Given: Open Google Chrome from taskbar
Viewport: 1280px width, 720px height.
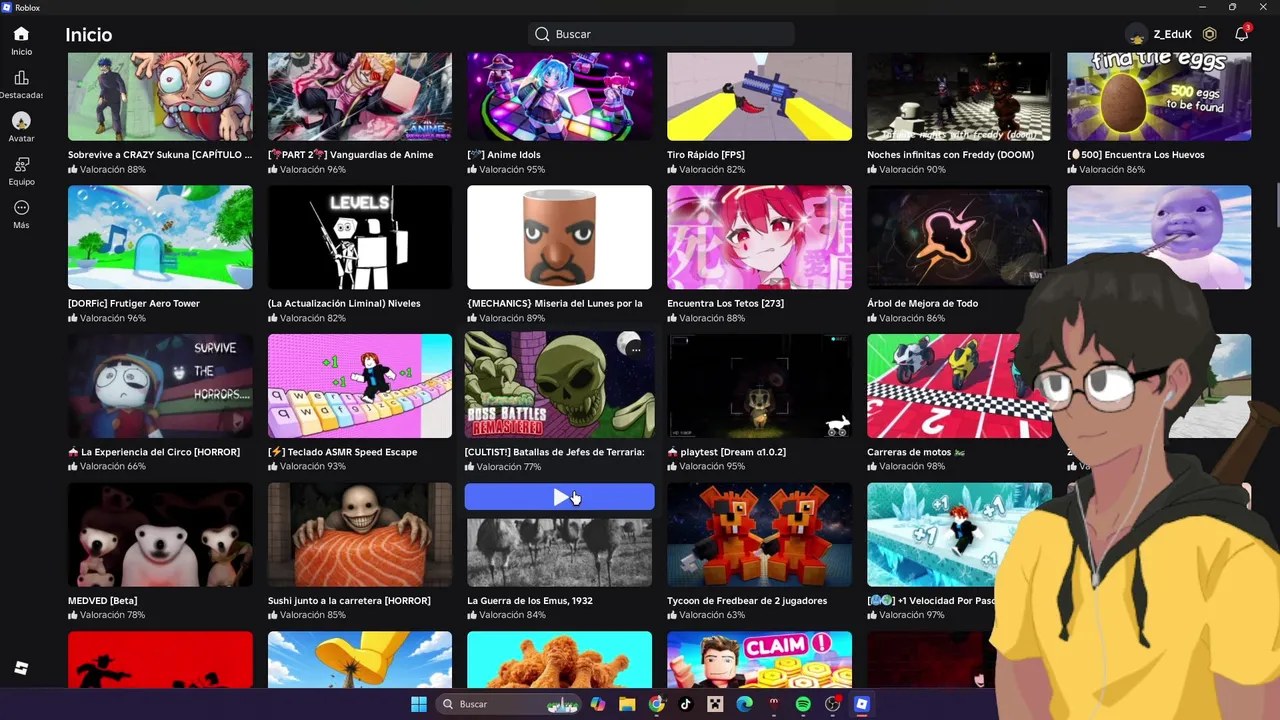Looking at the screenshot, I should click(x=656, y=704).
